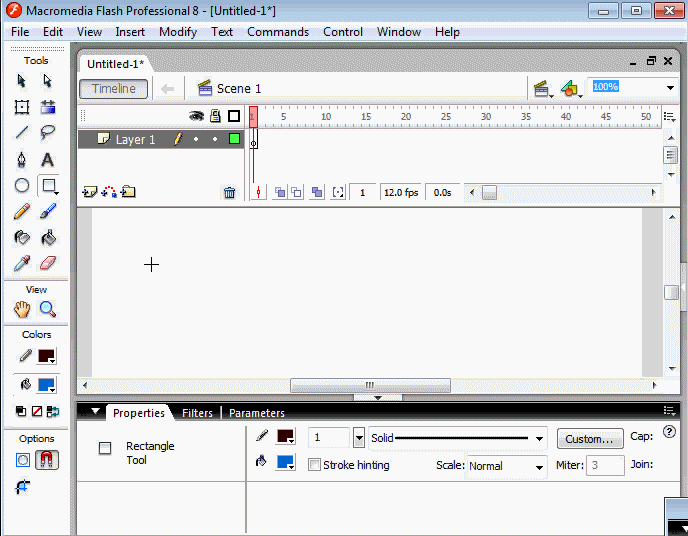Toggle Onion Skin Outlines button
The width and height of the screenshot is (688, 536).
[296, 192]
